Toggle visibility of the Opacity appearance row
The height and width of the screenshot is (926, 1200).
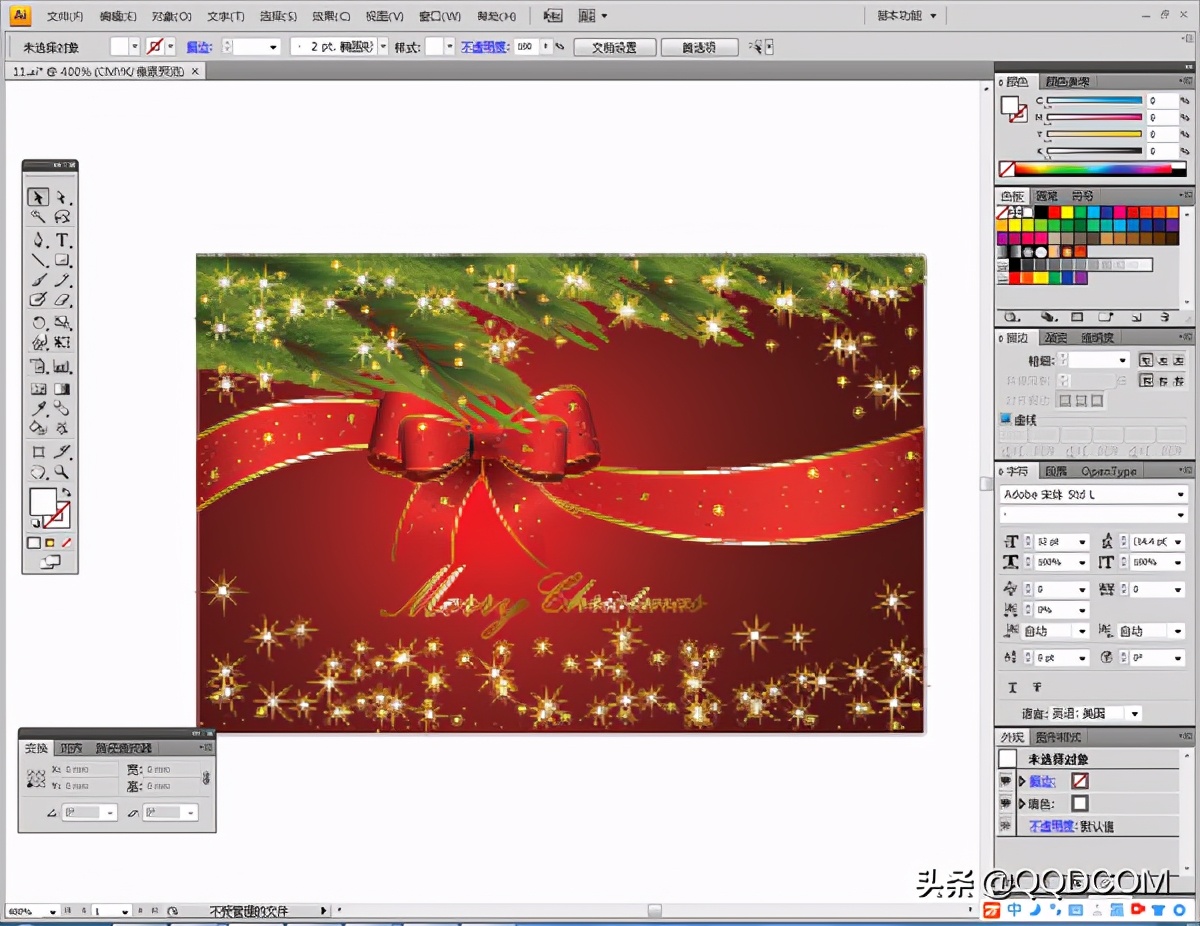click(x=1006, y=826)
